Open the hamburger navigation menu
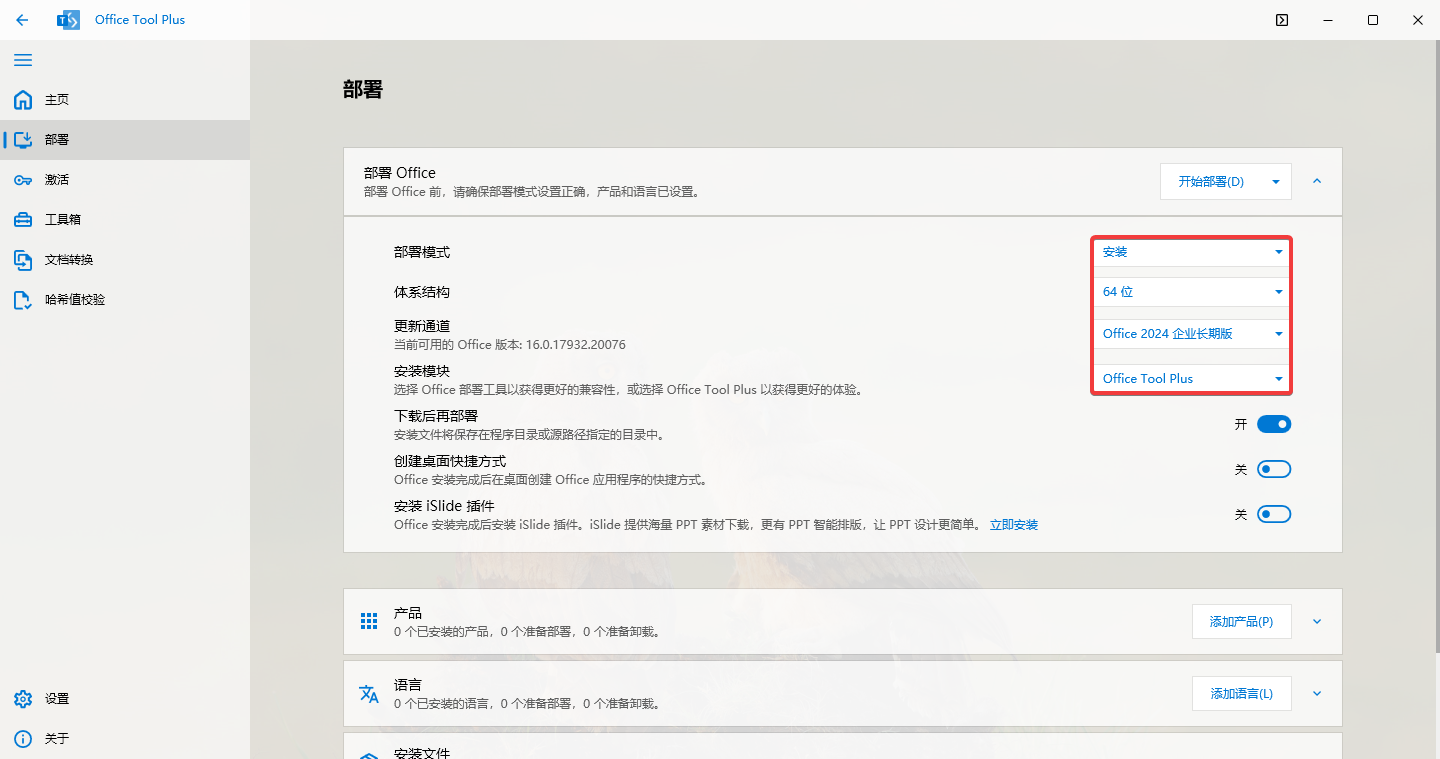 tap(22, 60)
